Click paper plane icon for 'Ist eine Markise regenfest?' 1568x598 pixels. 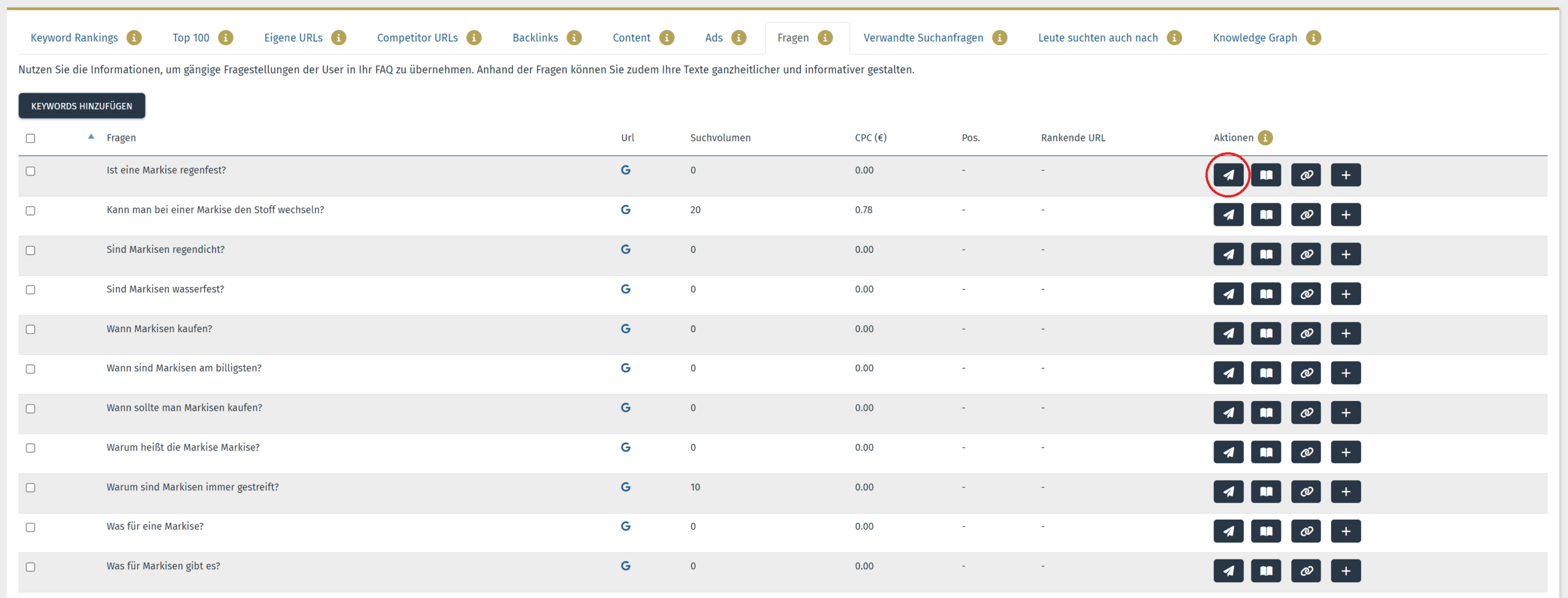pos(1228,175)
